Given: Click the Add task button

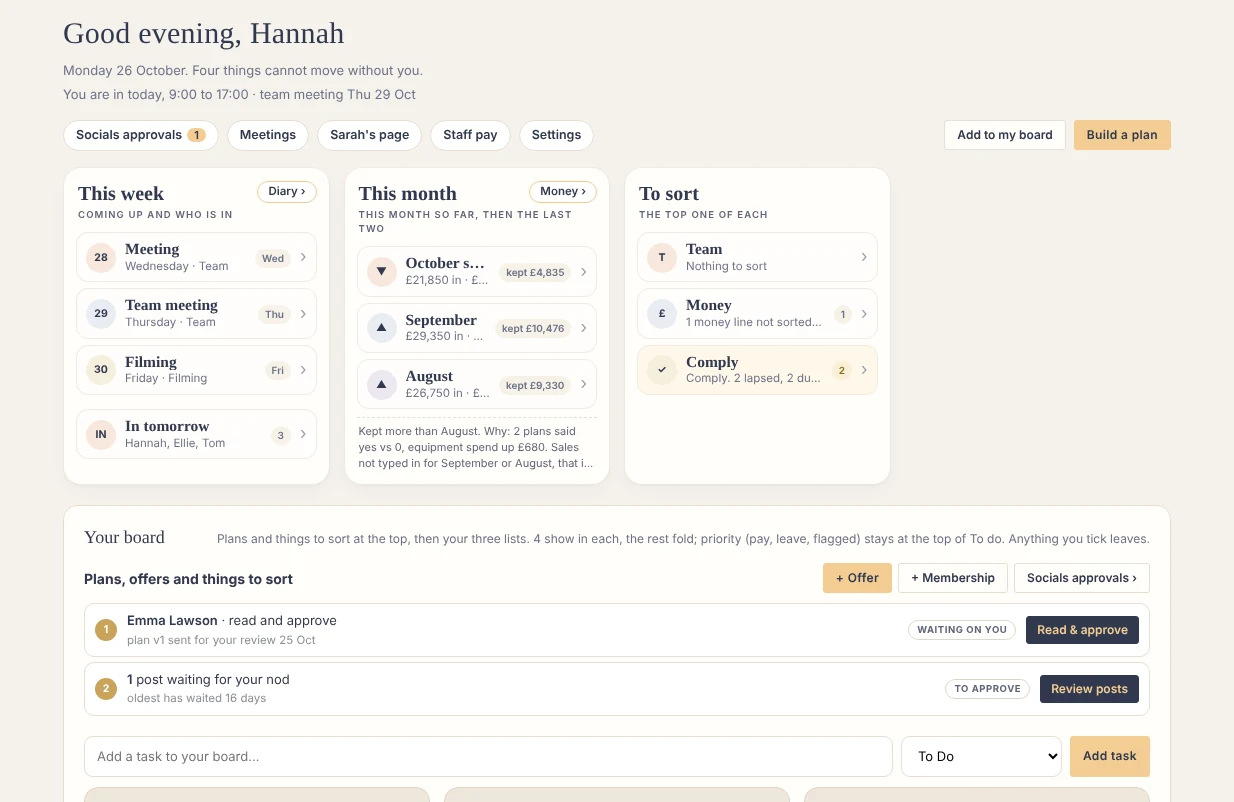Looking at the screenshot, I should point(1110,756).
